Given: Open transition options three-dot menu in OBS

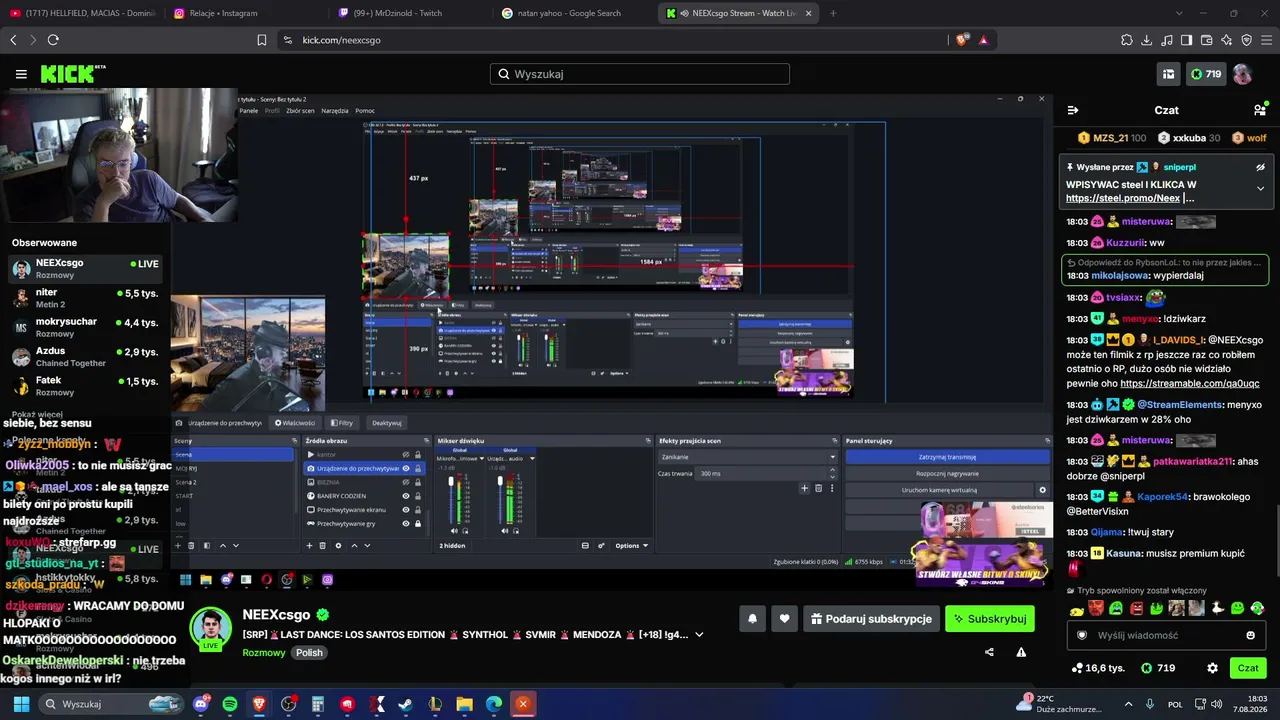Looking at the screenshot, I should [832, 488].
